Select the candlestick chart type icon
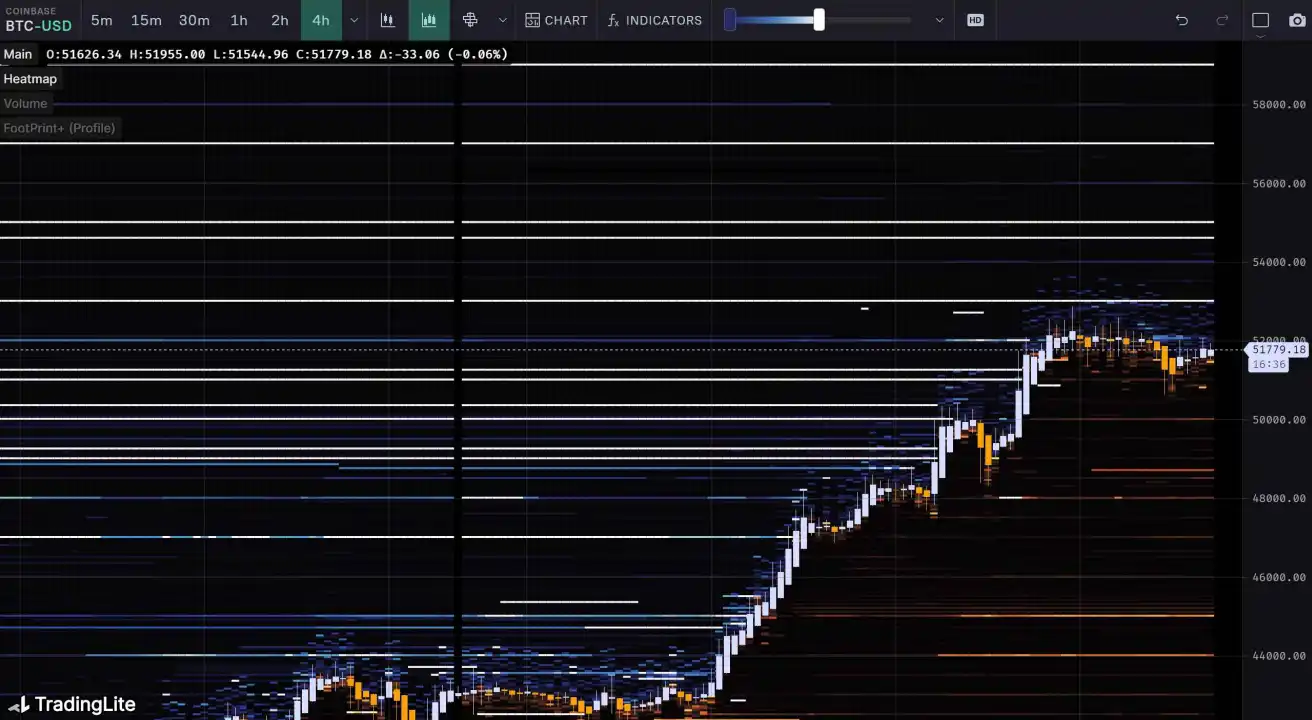The image size is (1312, 720). coord(387,20)
